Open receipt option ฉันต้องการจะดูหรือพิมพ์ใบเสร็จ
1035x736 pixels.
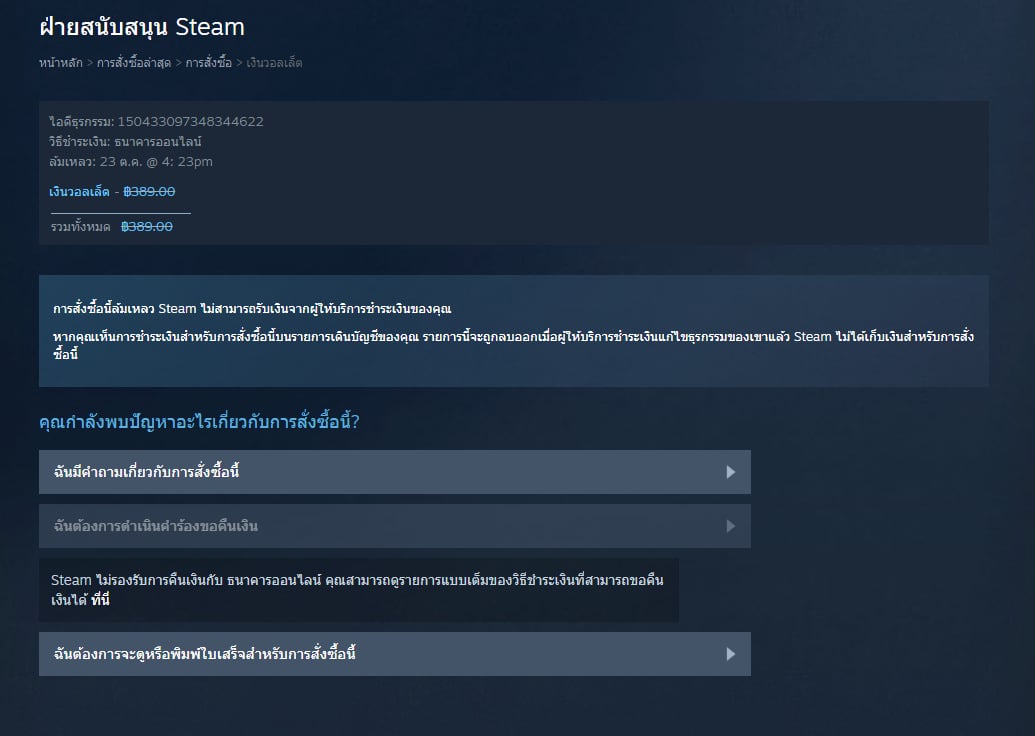coord(395,654)
